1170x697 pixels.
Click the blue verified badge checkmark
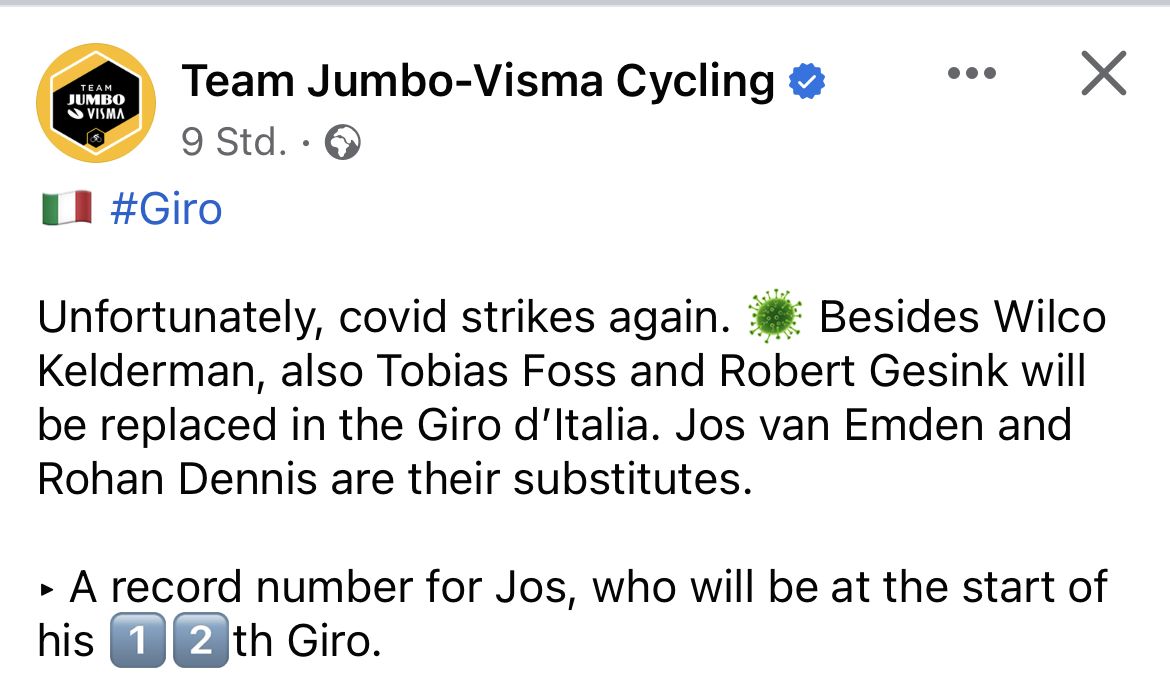[808, 83]
